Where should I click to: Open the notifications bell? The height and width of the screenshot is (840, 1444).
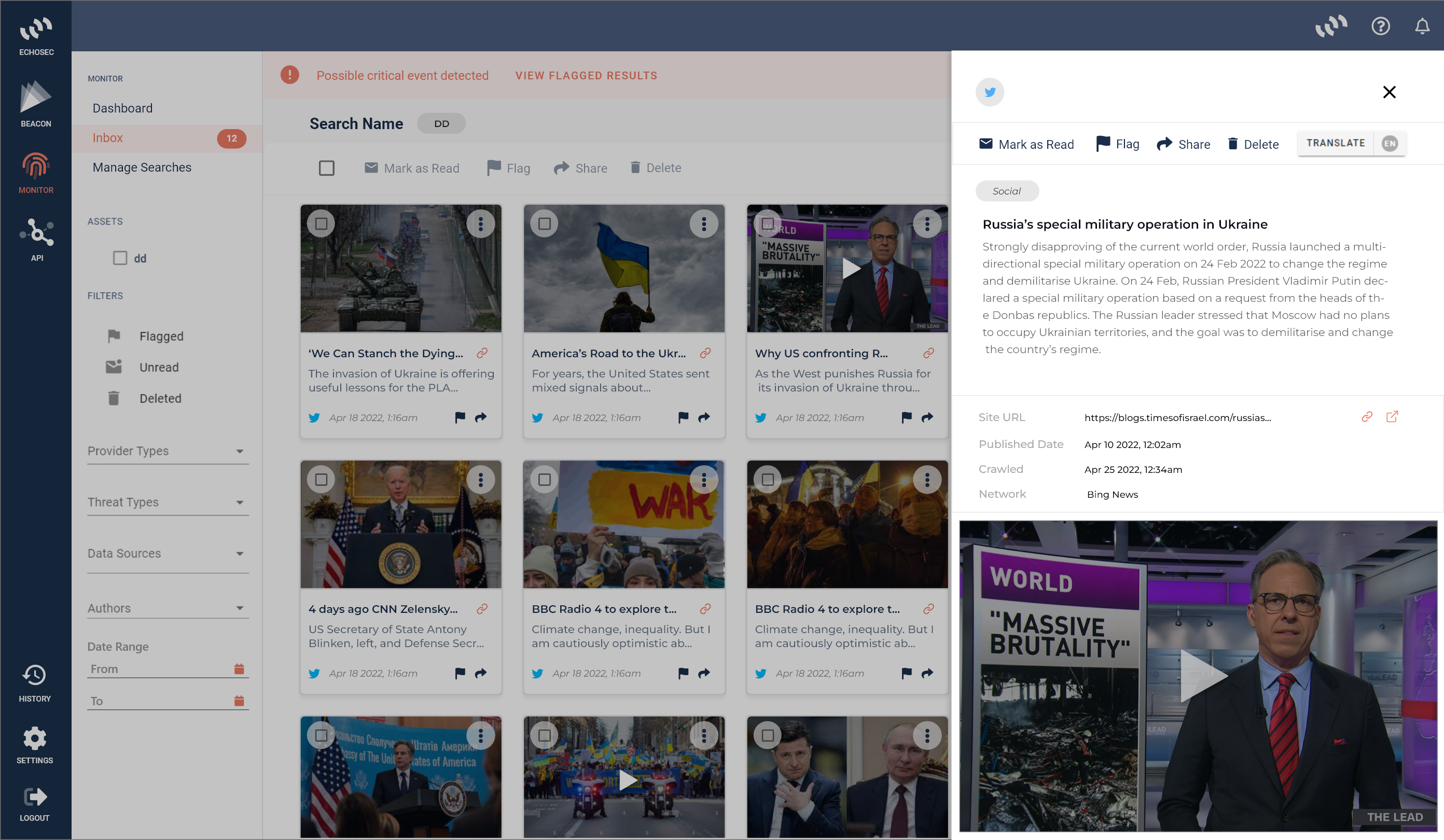click(x=1422, y=26)
